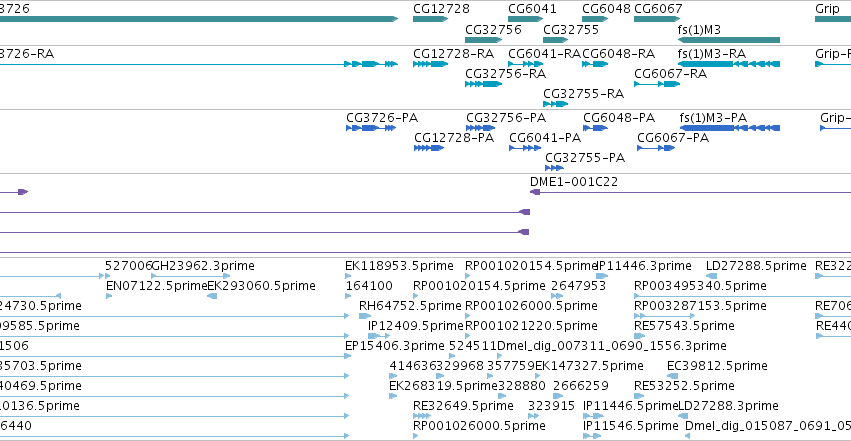Open the CG6041-PA coding sequence label

click(545, 138)
